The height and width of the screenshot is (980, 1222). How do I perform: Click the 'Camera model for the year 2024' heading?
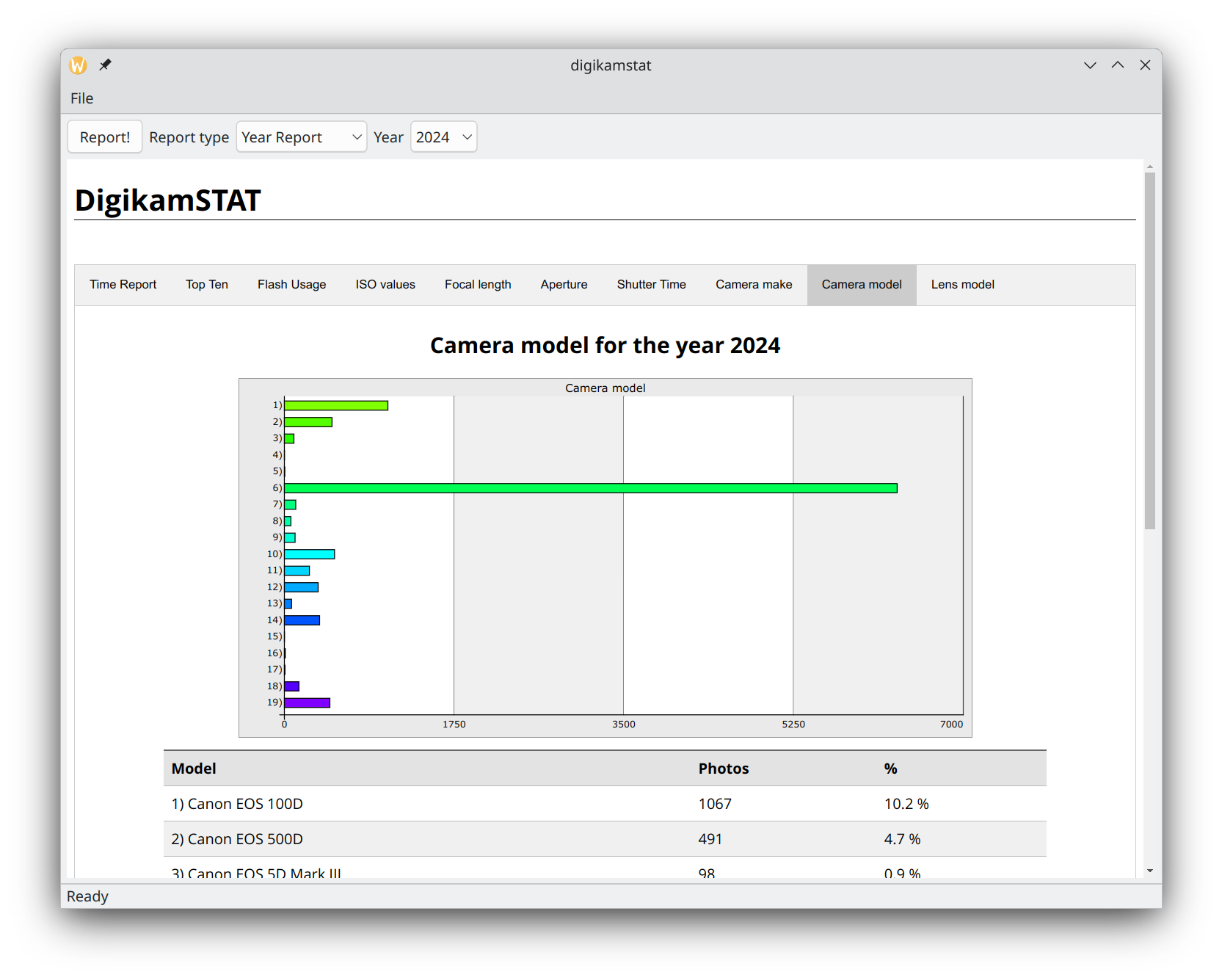[x=605, y=346]
